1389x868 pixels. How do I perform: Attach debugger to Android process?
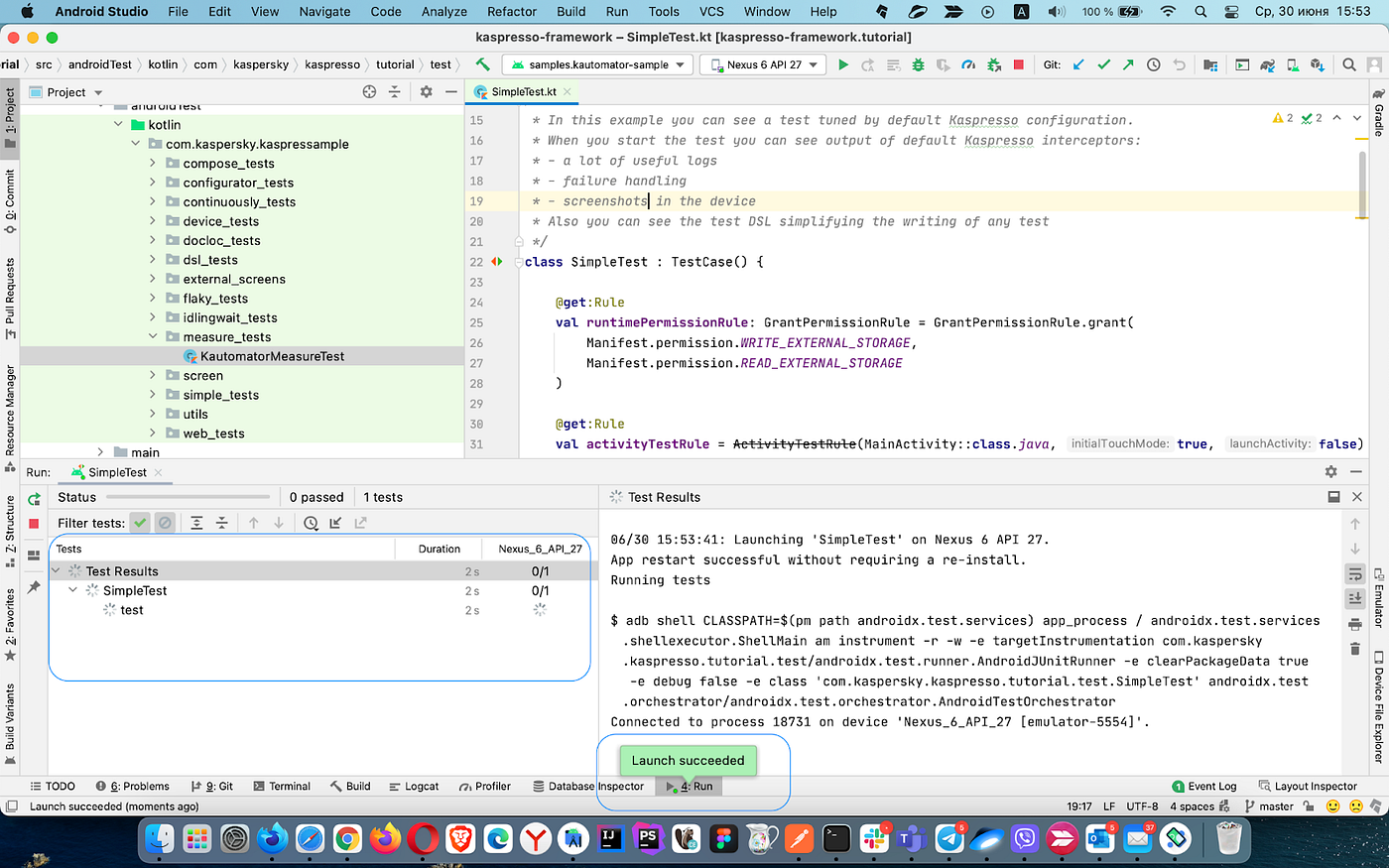[993, 64]
